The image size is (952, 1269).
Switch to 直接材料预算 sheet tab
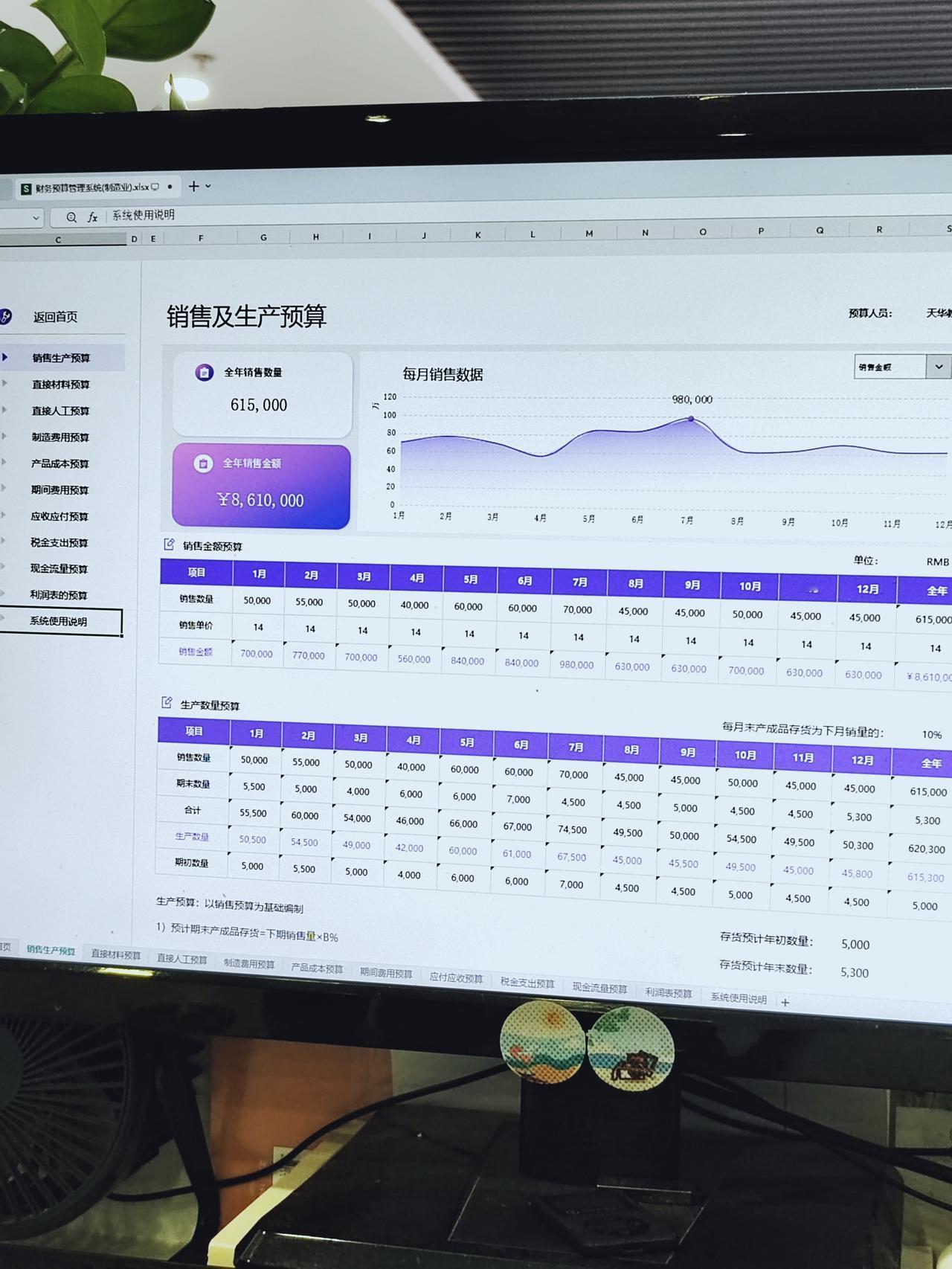coord(116,954)
